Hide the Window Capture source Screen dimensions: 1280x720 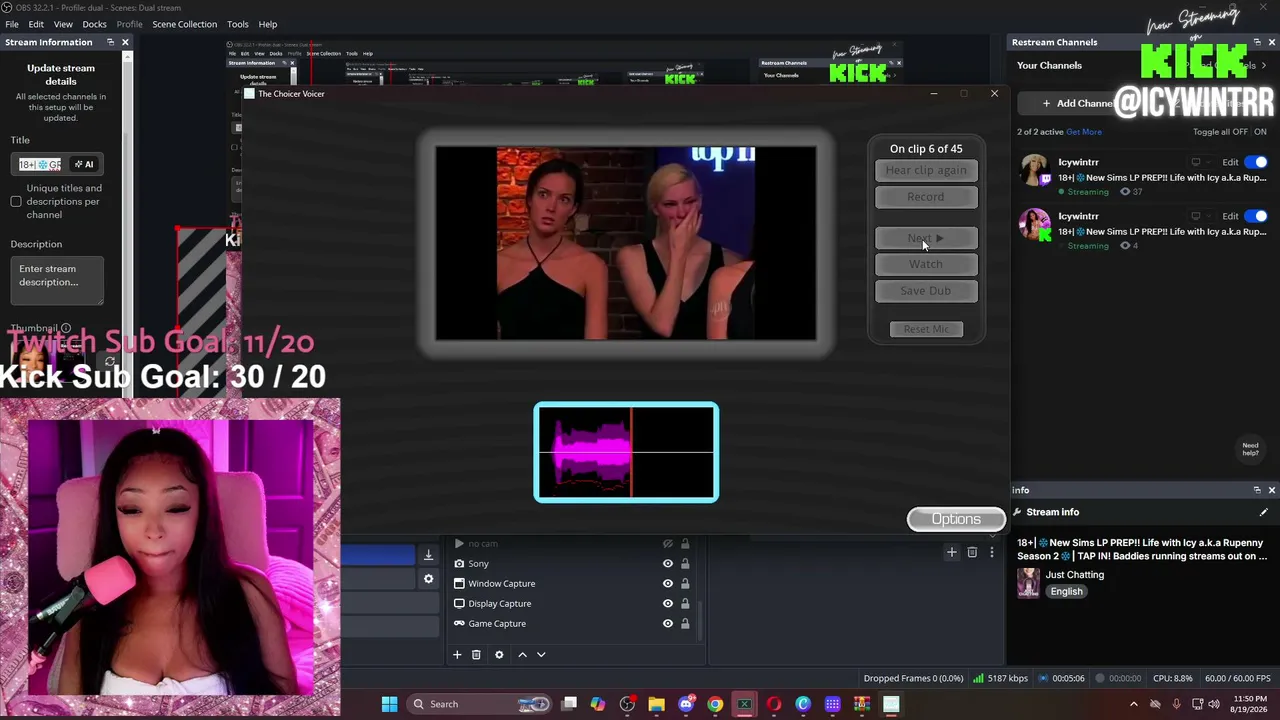668,584
